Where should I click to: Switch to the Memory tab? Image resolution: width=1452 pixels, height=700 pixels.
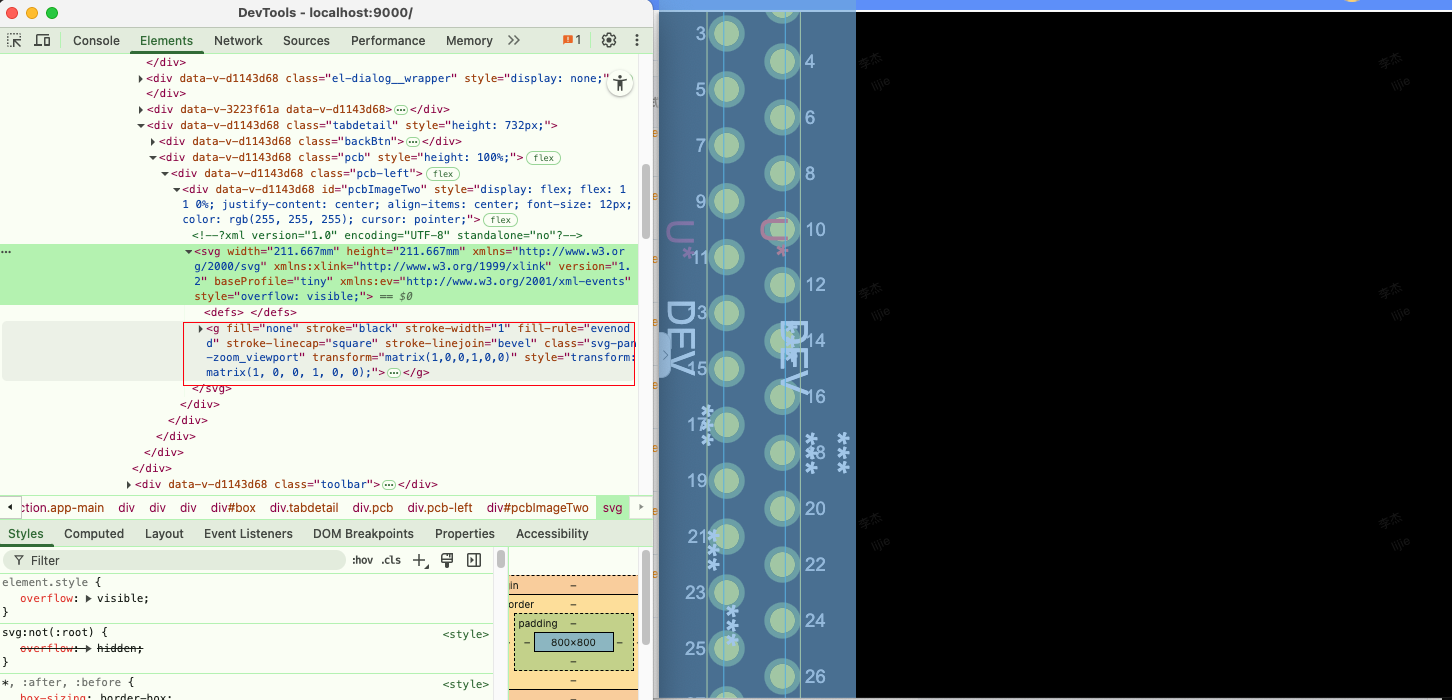tap(469, 40)
